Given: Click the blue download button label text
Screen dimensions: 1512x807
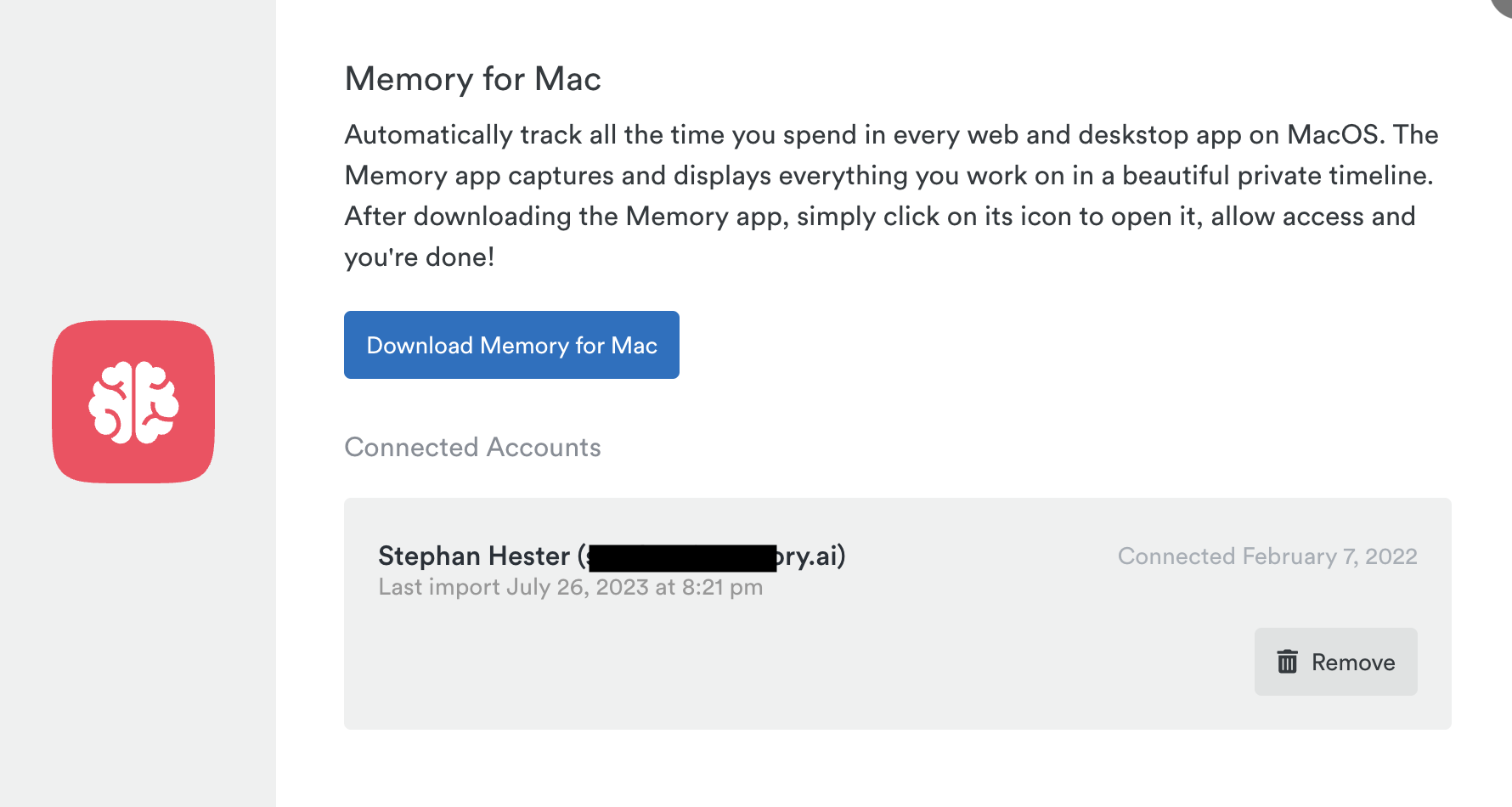Looking at the screenshot, I should (511, 345).
